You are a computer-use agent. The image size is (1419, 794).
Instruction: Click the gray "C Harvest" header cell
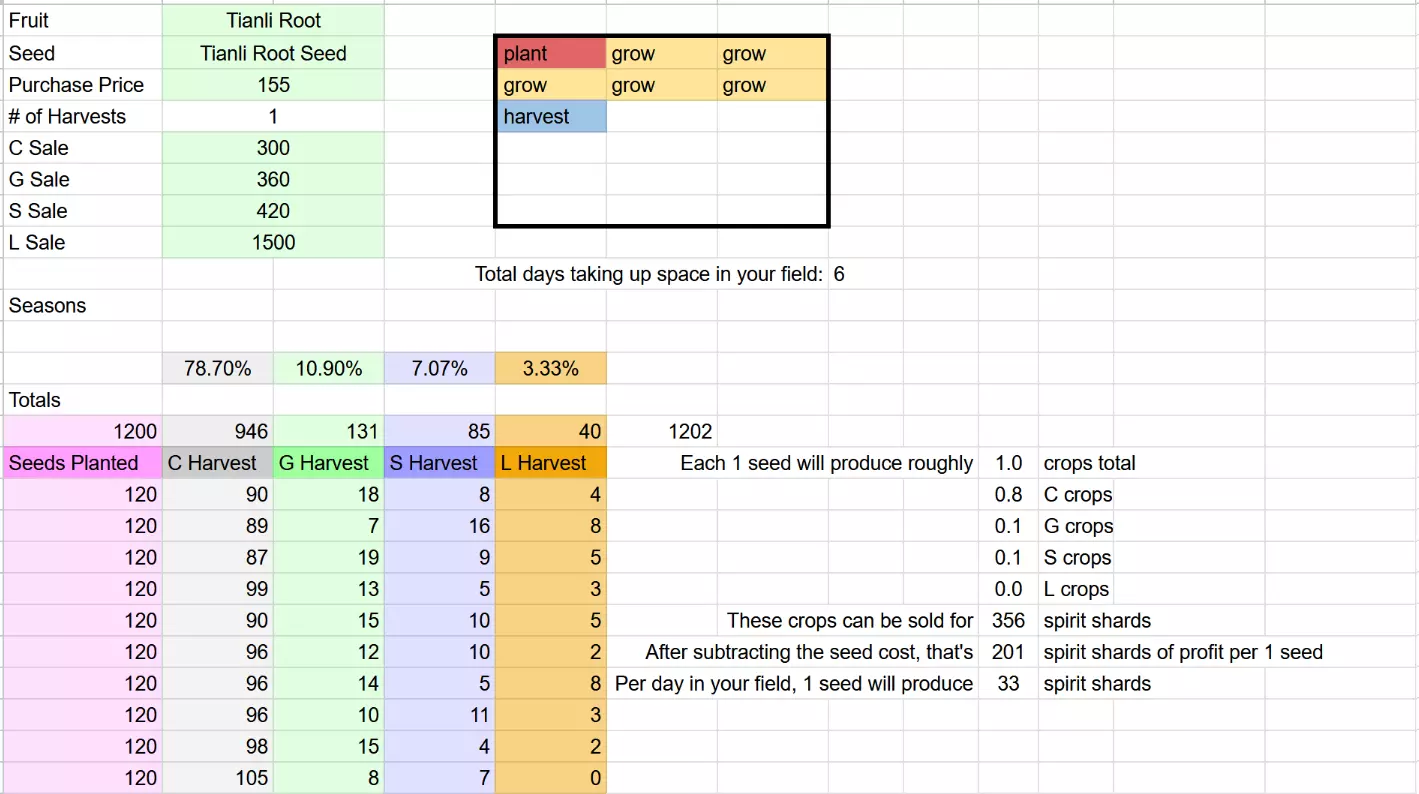coord(217,463)
